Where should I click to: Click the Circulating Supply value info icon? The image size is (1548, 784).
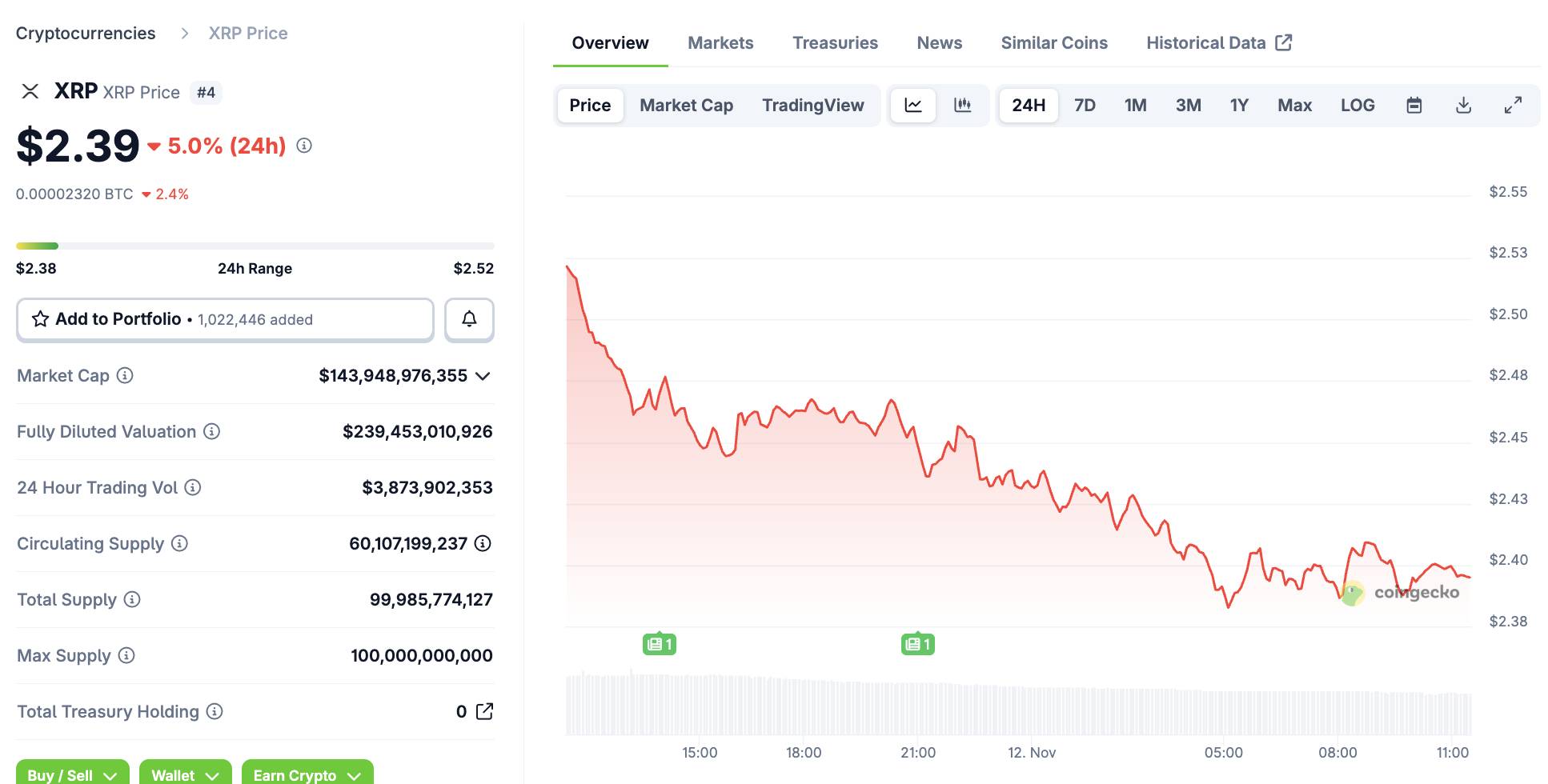483,543
